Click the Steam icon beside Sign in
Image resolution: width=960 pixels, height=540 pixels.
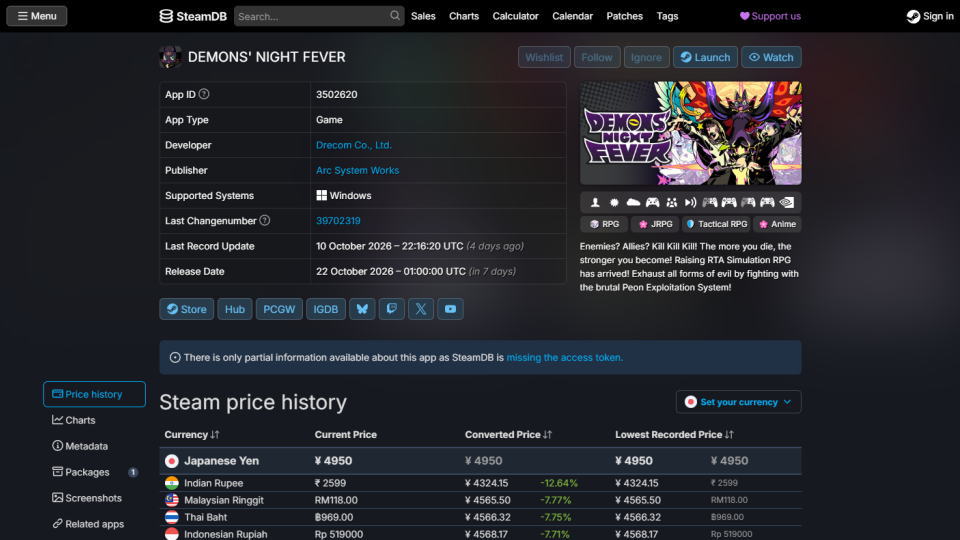point(913,17)
